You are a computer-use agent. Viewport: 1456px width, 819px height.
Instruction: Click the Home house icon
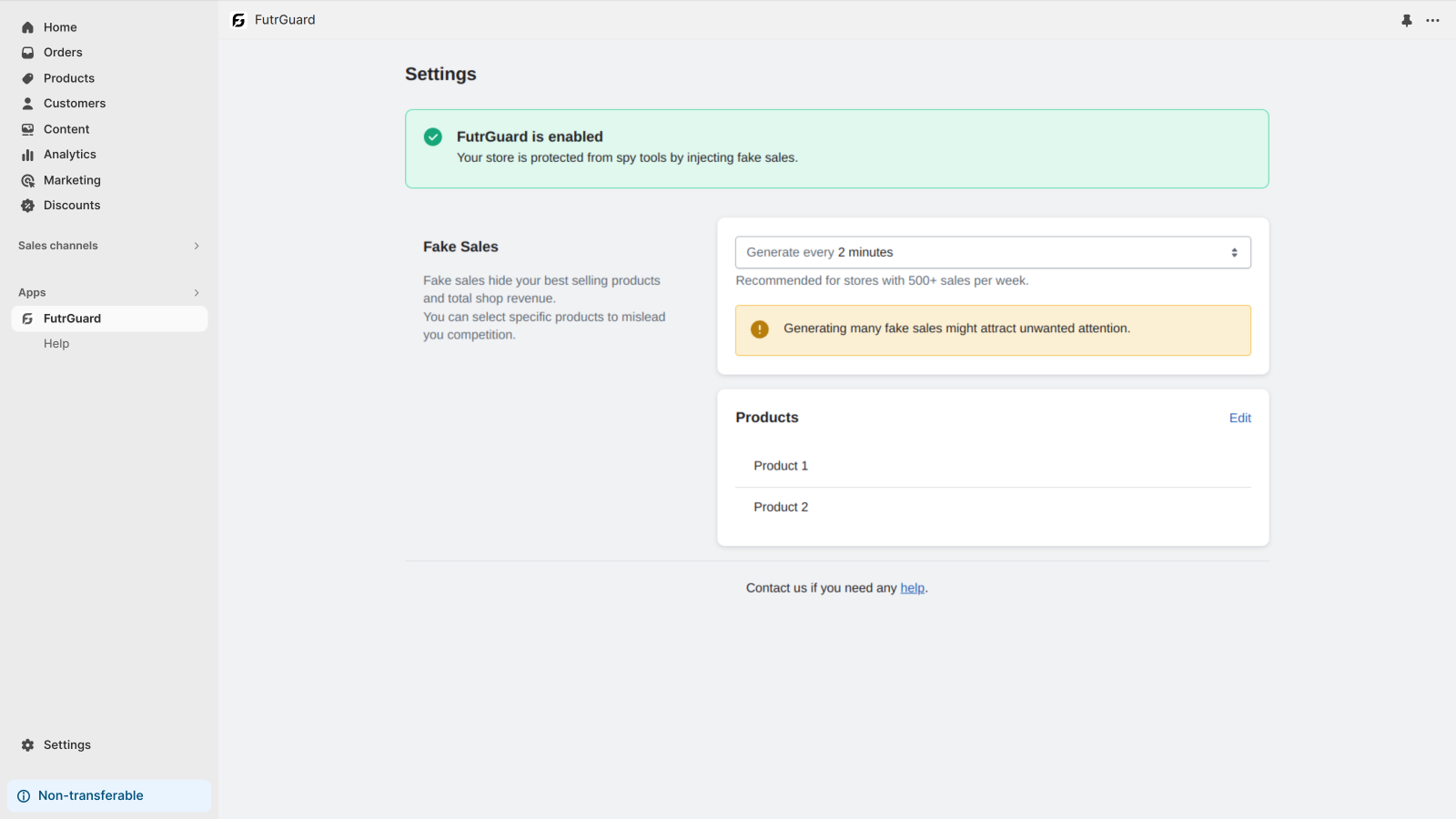(x=27, y=27)
